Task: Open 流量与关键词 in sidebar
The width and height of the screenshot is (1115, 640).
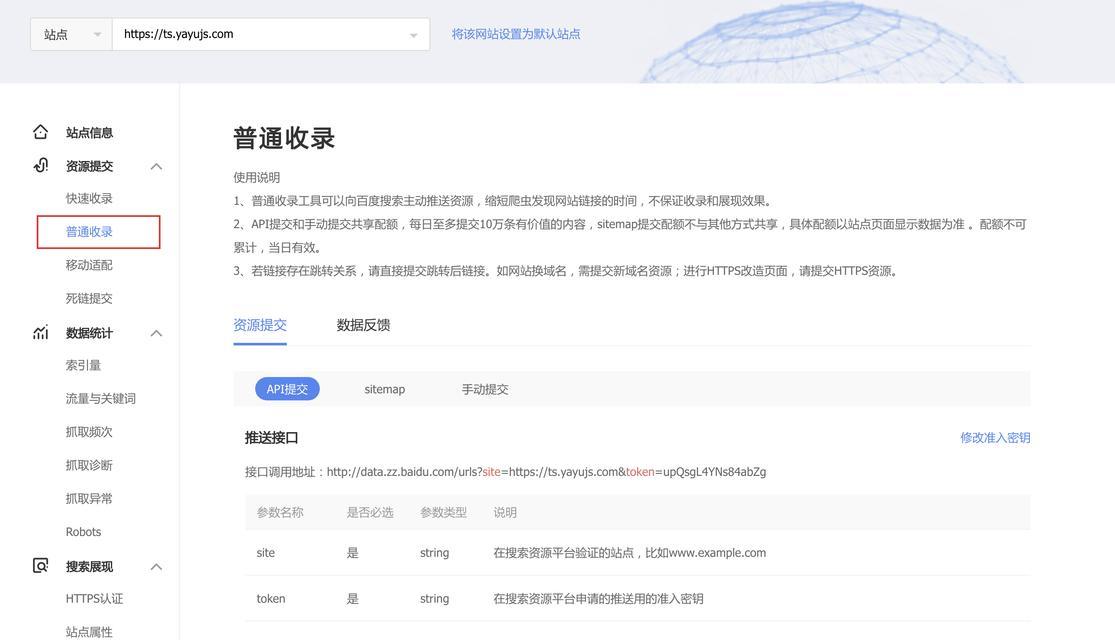Action: point(100,399)
